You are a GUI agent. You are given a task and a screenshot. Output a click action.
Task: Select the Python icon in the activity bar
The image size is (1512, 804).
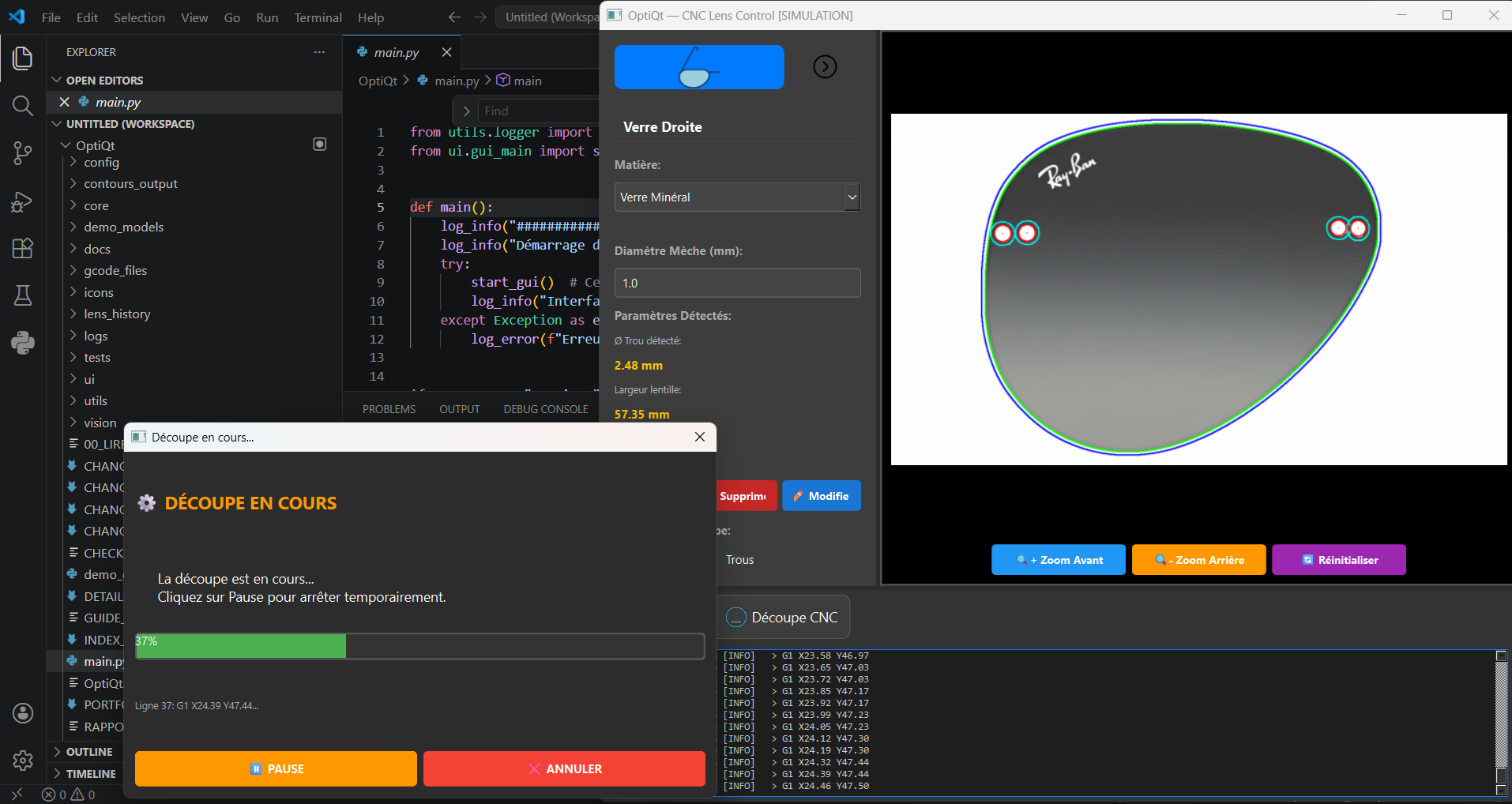22,342
